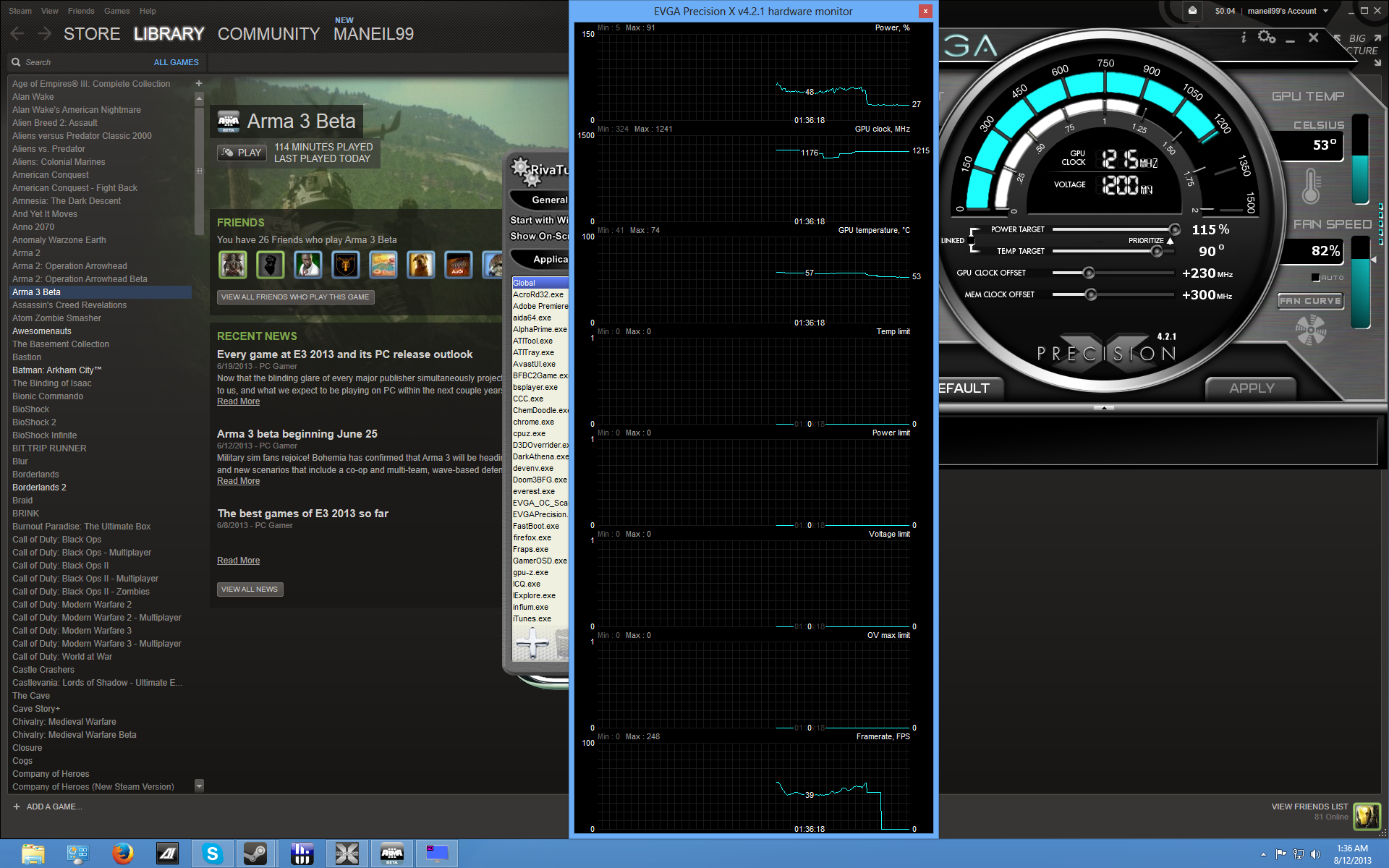The image size is (1389, 868).
Task: Click the plus add-profile icon in RivaTuner
Action: 532,643
